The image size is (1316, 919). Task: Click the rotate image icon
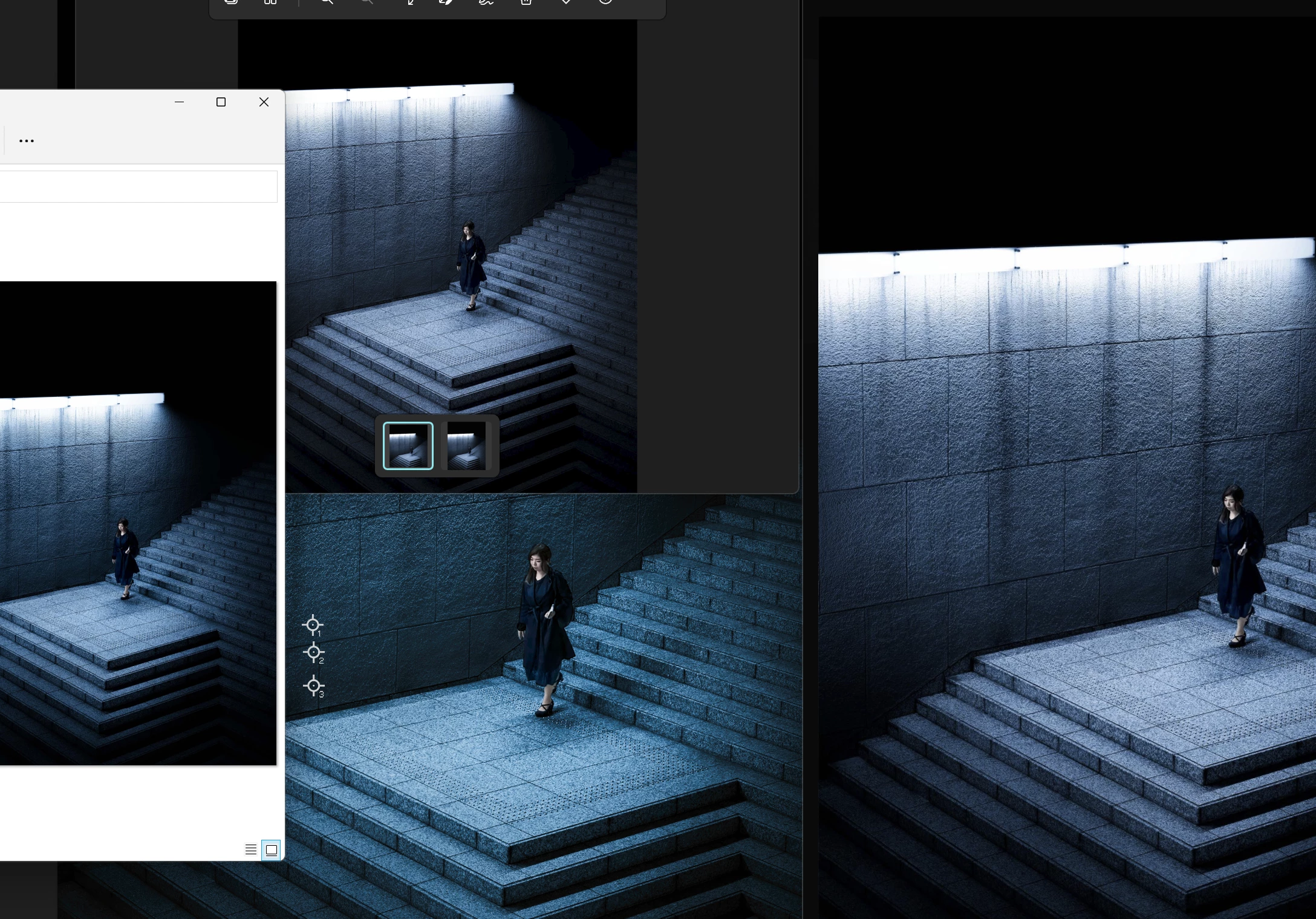pos(411,2)
